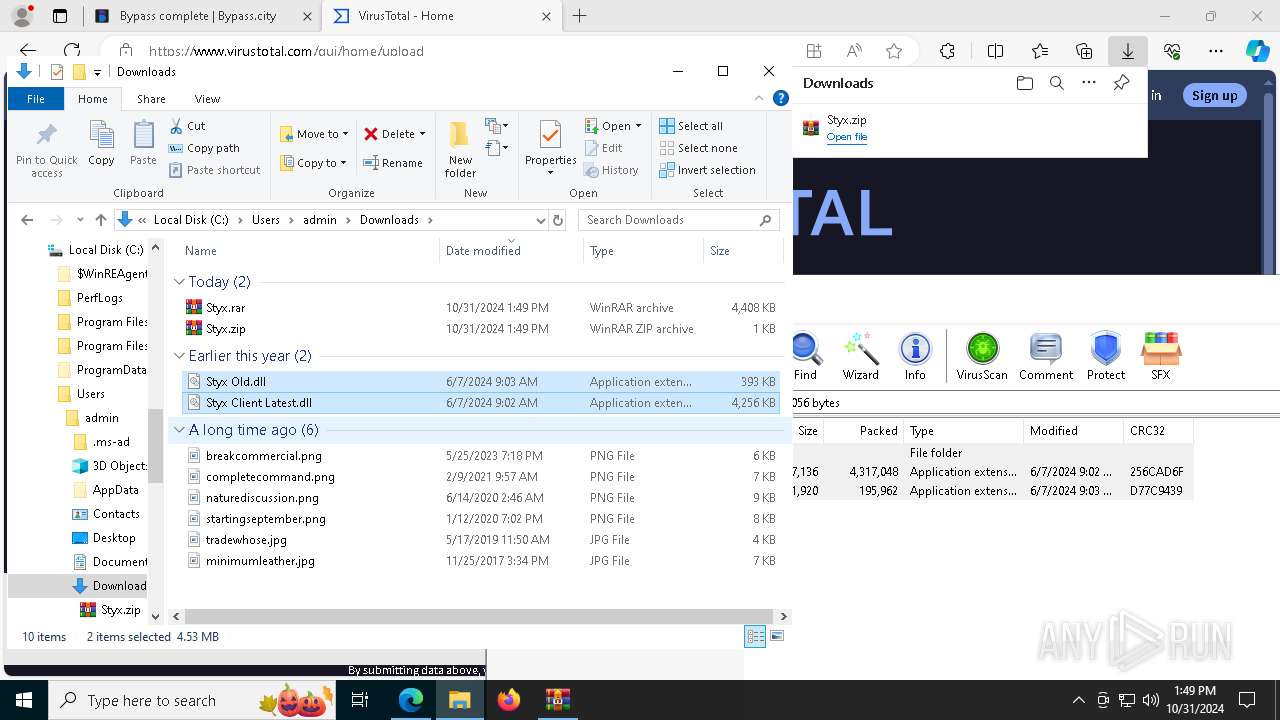
Task: Click Paste shortcut in ribbon
Action: coord(214,170)
